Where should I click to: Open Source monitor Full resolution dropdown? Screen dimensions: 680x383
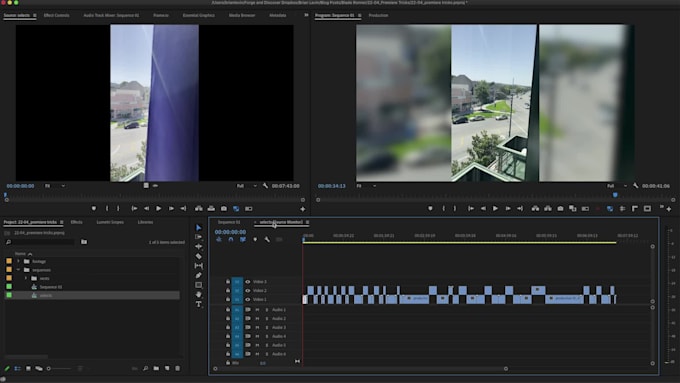click(246, 186)
